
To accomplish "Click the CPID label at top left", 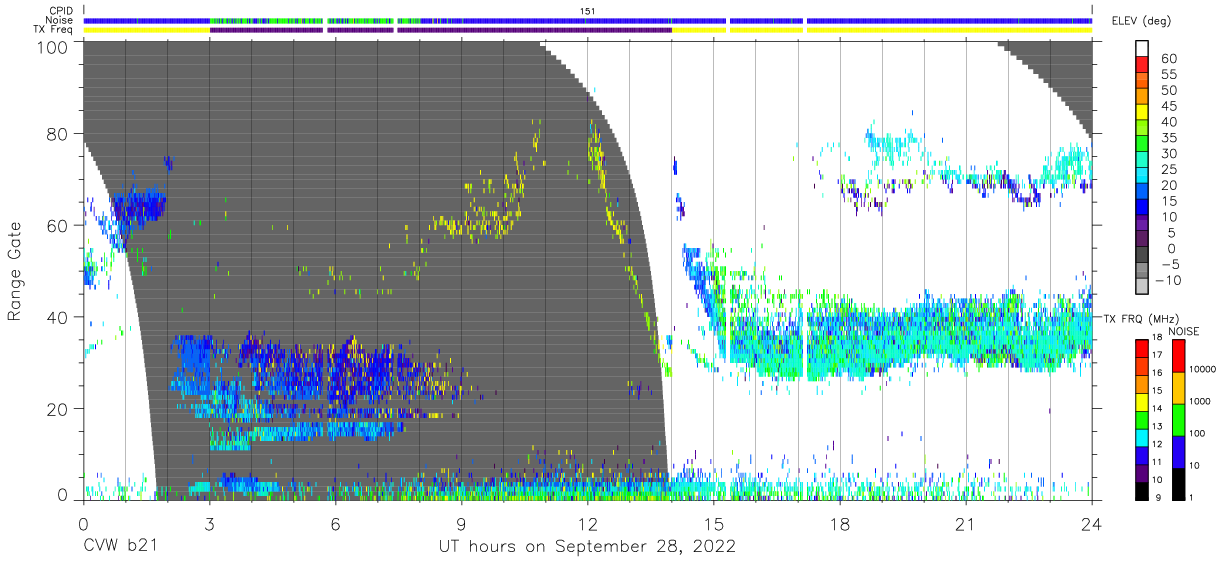I will (62, 10).
